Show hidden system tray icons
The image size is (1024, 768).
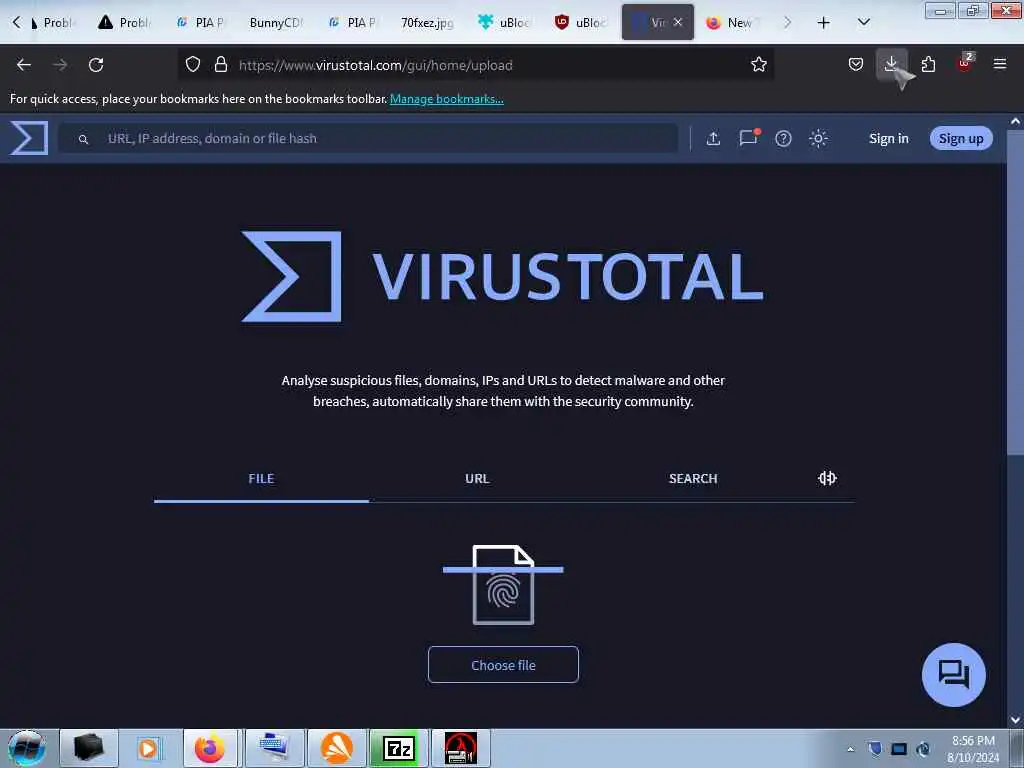tap(850, 749)
